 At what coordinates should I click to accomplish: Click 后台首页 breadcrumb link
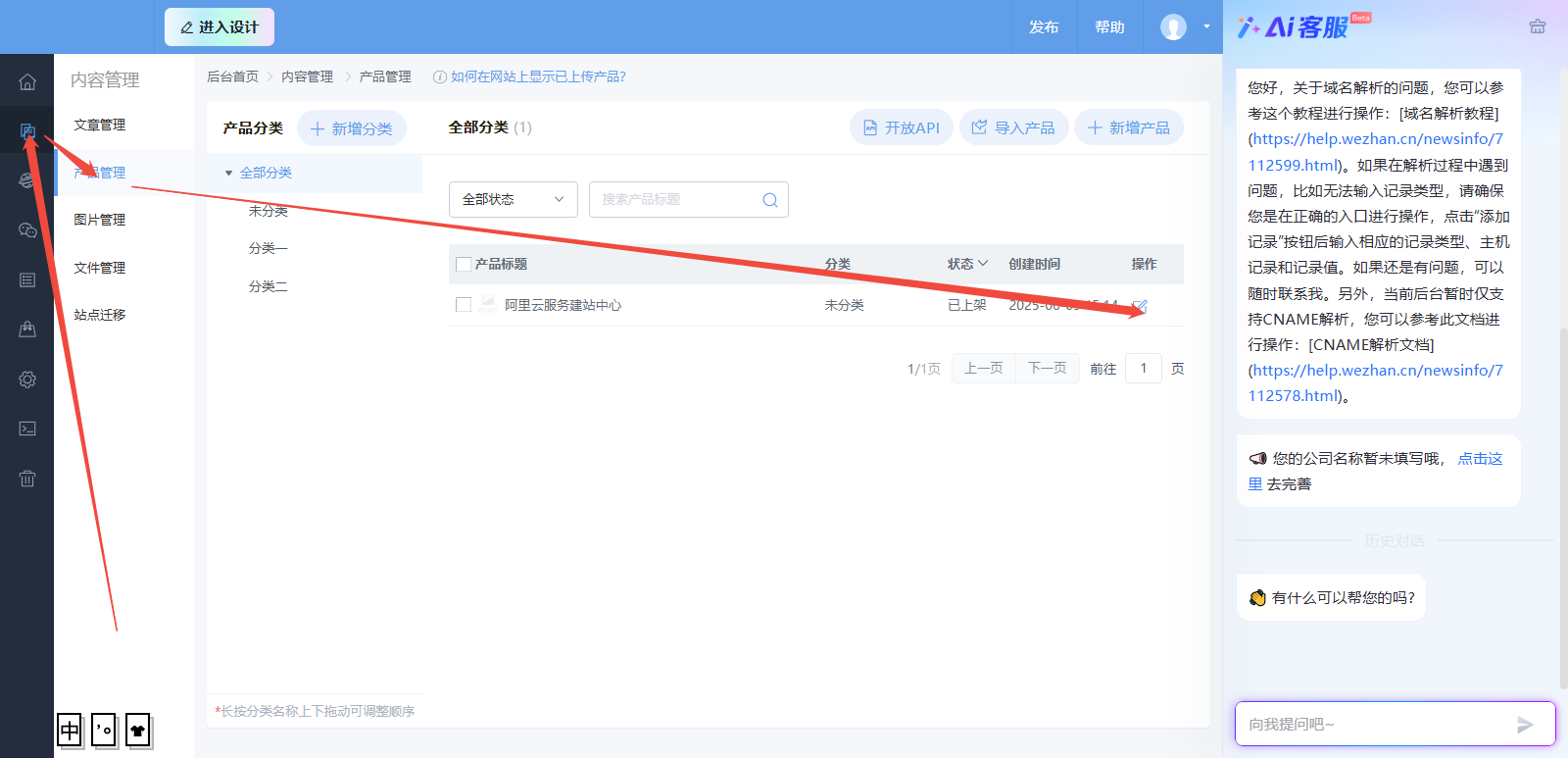click(x=233, y=76)
